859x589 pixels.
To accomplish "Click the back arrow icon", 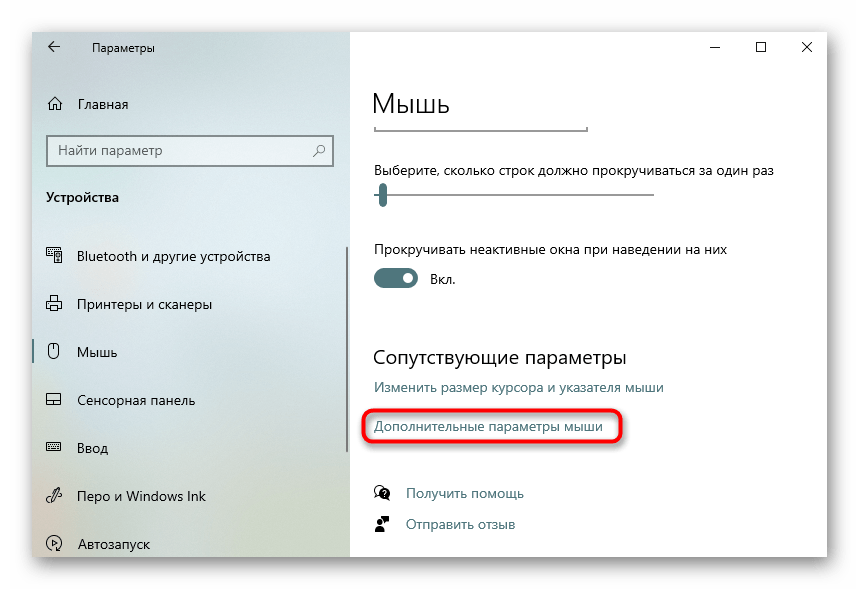I will (x=54, y=47).
